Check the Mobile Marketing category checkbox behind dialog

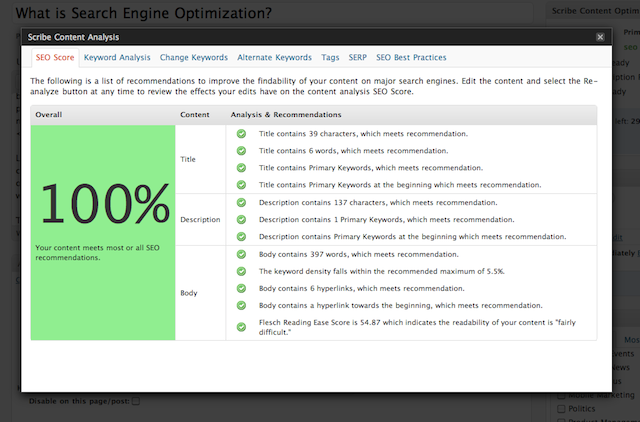[562, 395]
